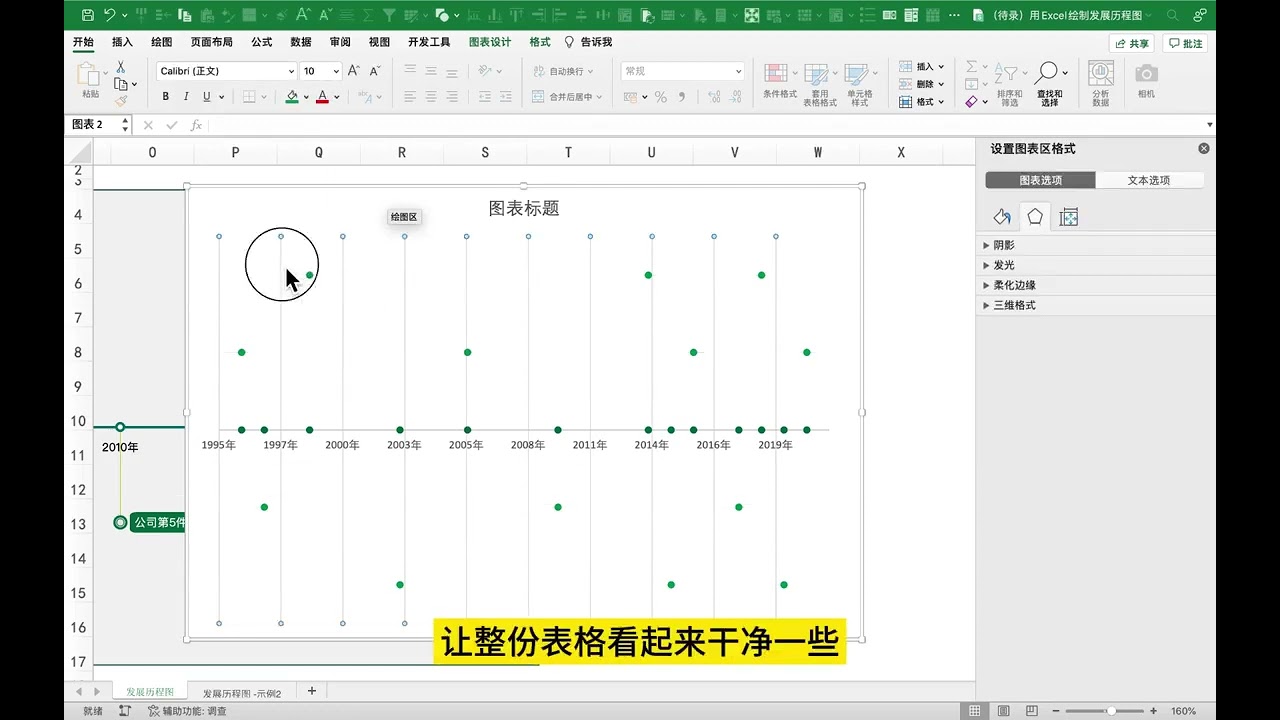Viewport: 1280px width, 720px height.
Task: Open the Page Layout (页面布局) tab
Action: (x=211, y=42)
